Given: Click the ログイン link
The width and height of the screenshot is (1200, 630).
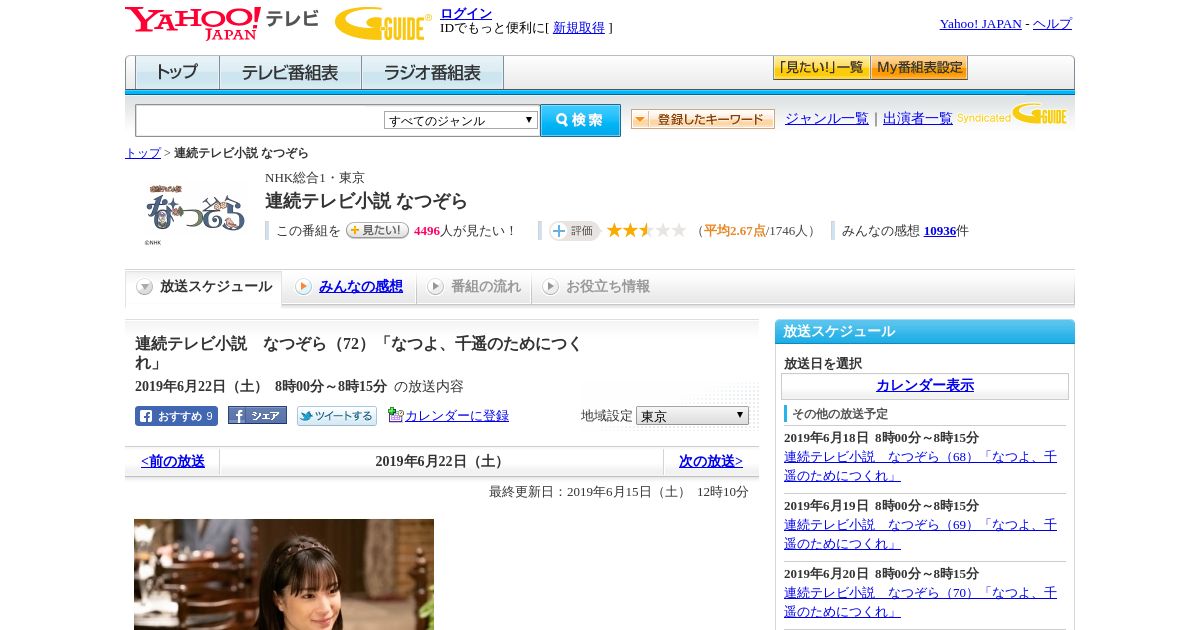Looking at the screenshot, I should [466, 13].
